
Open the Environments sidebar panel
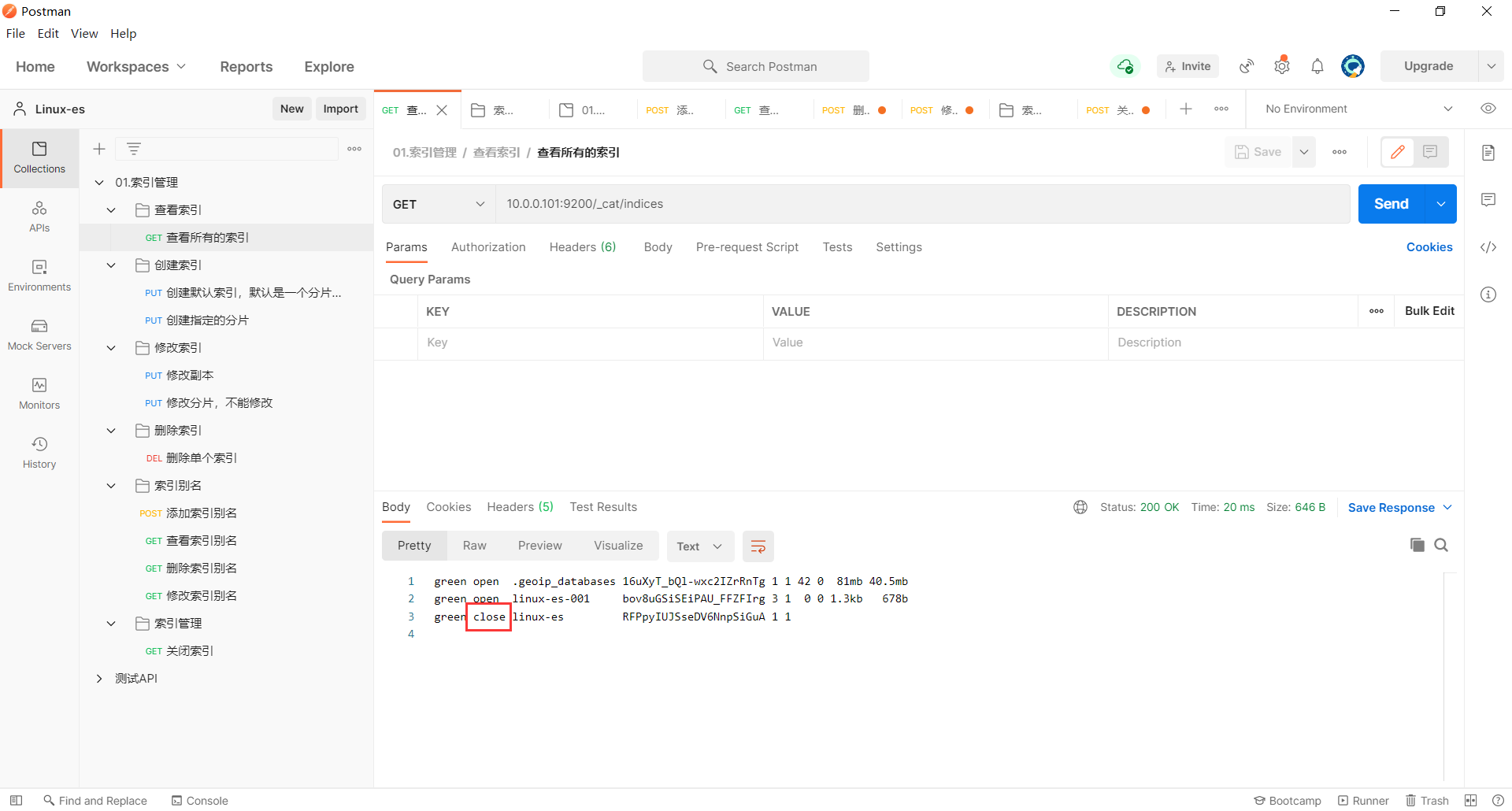click(39, 276)
